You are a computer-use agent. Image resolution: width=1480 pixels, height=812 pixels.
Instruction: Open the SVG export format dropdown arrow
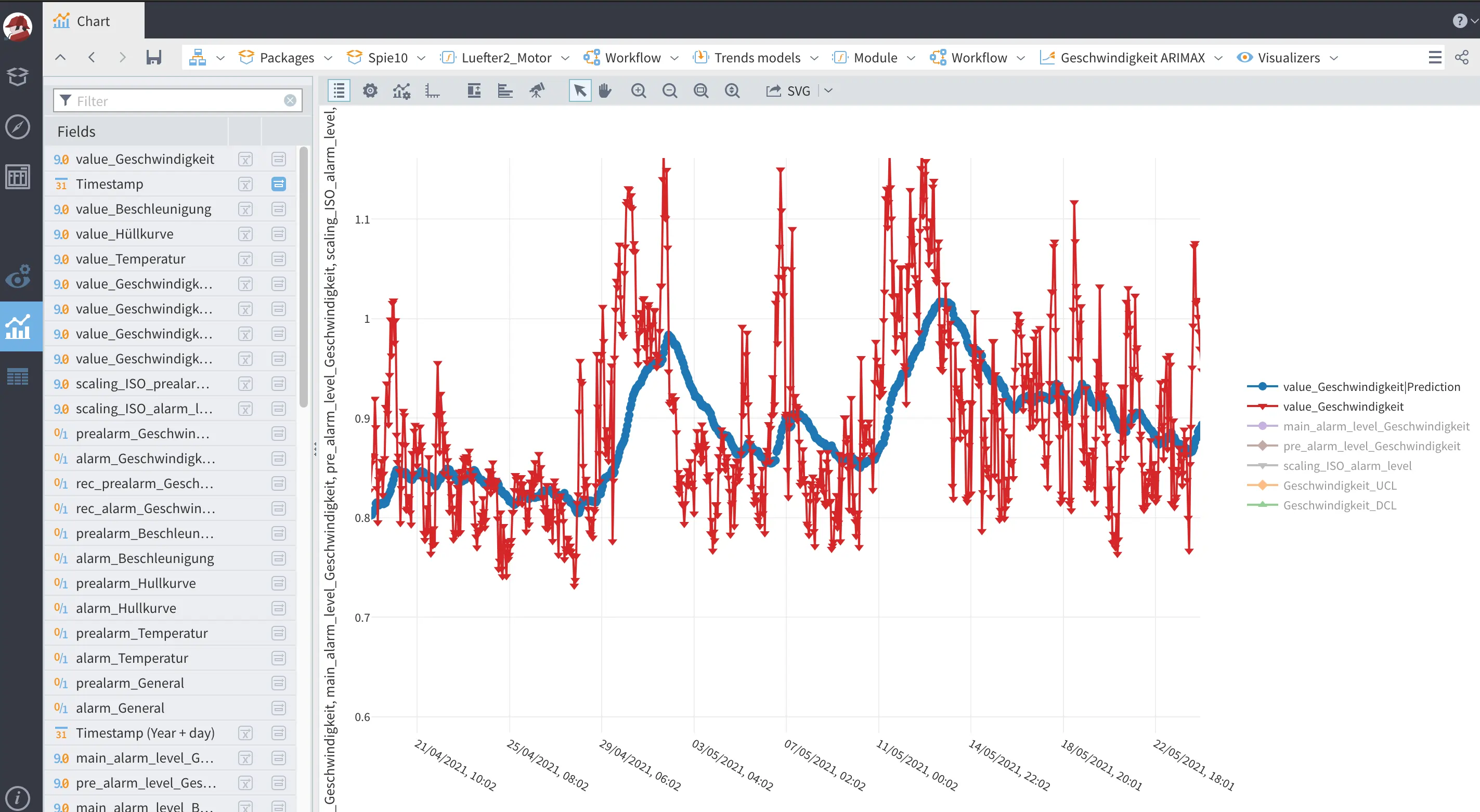pos(828,91)
